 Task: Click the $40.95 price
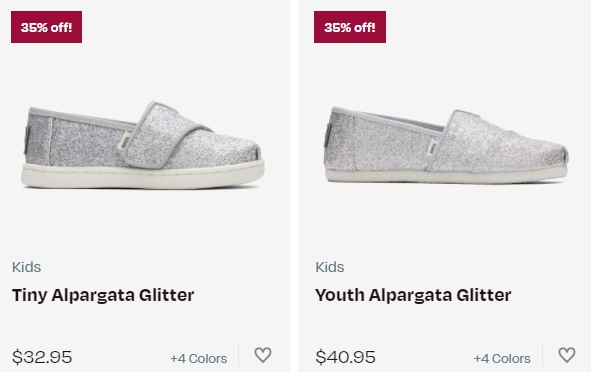click(x=345, y=357)
